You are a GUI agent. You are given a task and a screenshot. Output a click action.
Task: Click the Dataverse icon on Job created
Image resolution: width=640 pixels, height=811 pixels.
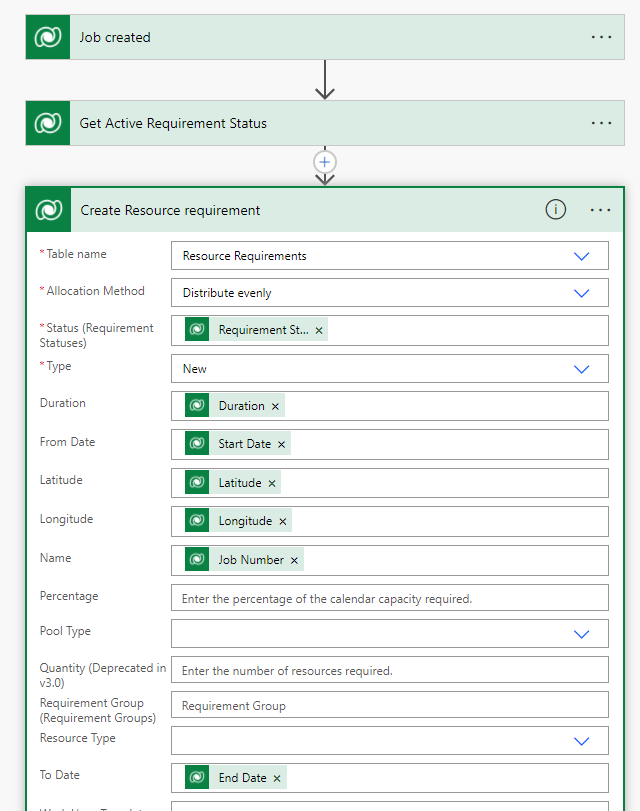[48, 37]
